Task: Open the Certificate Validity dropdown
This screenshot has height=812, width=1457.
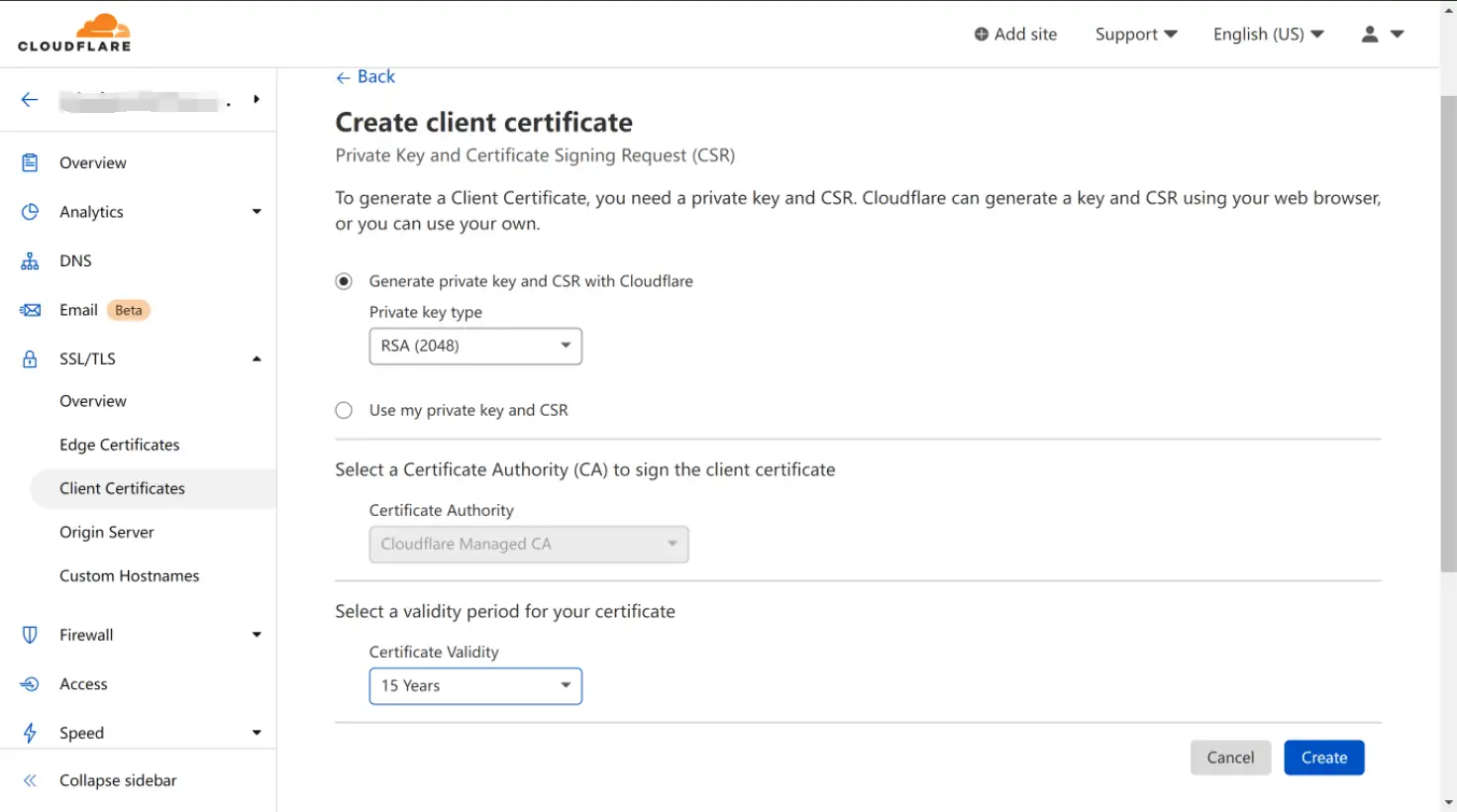Action: (475, 686)
